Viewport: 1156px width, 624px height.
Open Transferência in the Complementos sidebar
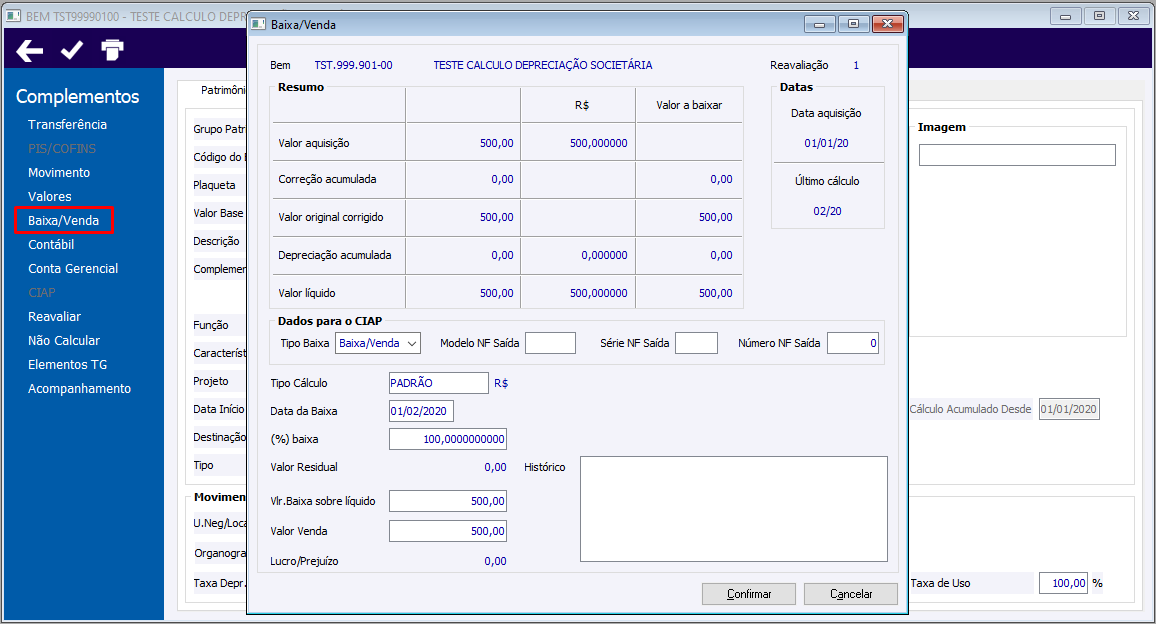coord(67,125)
